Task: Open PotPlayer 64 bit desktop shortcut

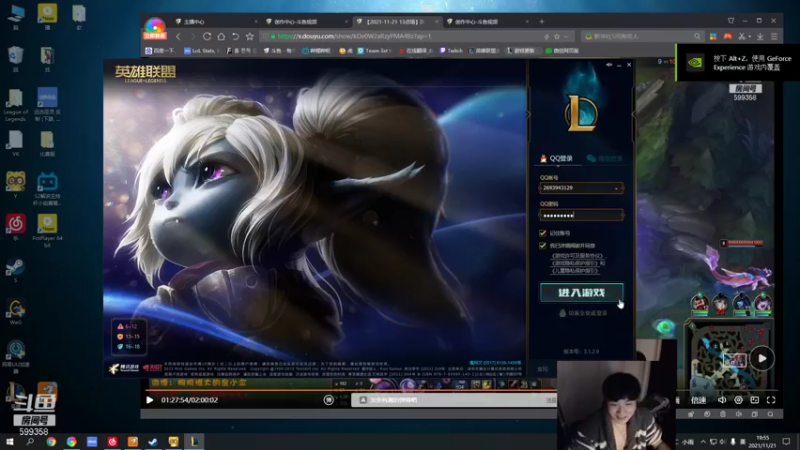Action: point(47,231)
